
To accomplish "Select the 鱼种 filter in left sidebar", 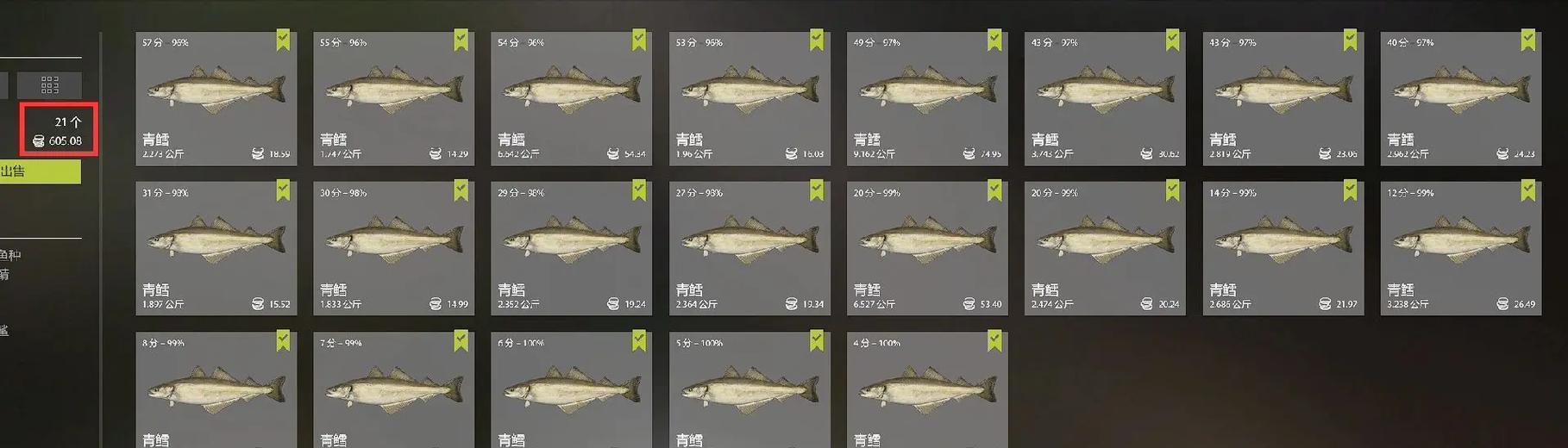I will click(10, 254).
